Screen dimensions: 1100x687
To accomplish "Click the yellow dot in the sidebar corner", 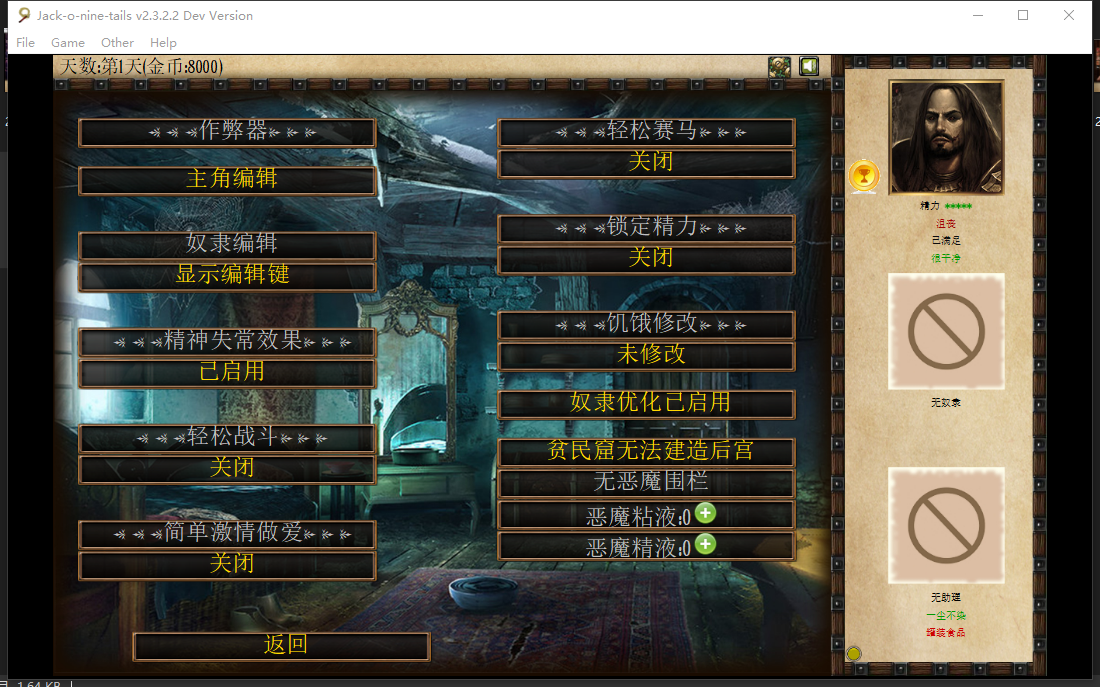I will [854, 653].
